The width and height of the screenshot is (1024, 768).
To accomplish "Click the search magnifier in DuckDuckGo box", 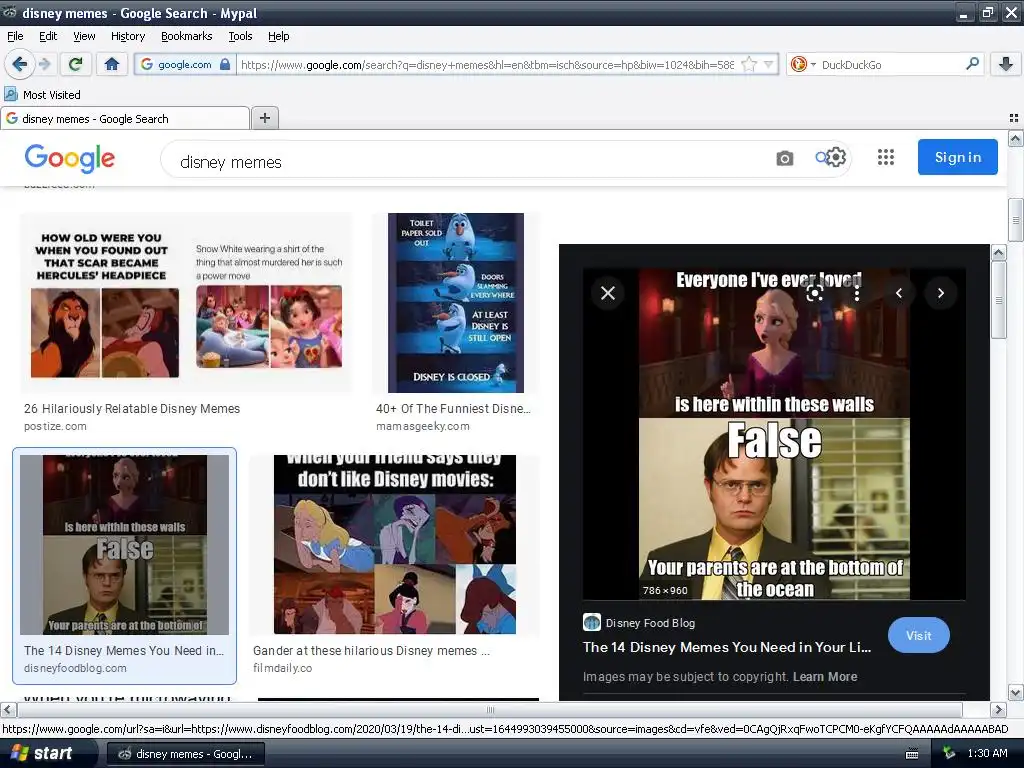I will coord(972,64).
